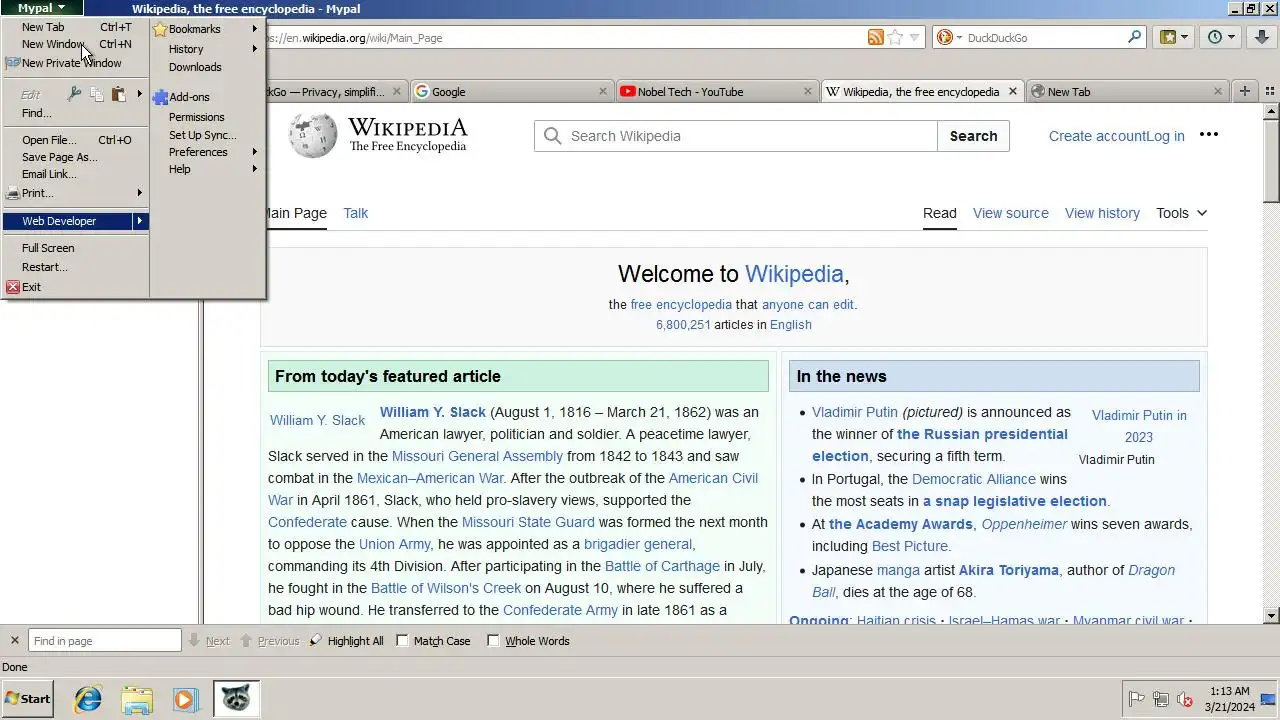Open DuckDuckGo search engine selector

point(949,38)
